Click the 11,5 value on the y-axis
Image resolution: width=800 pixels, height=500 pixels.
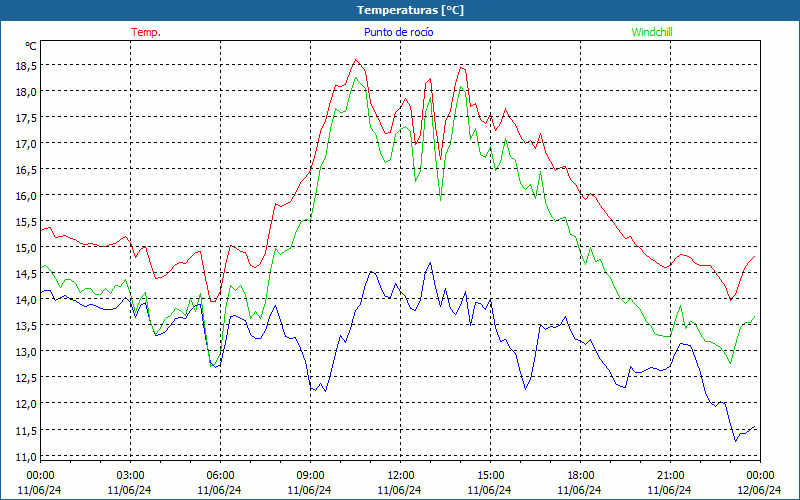26,431
